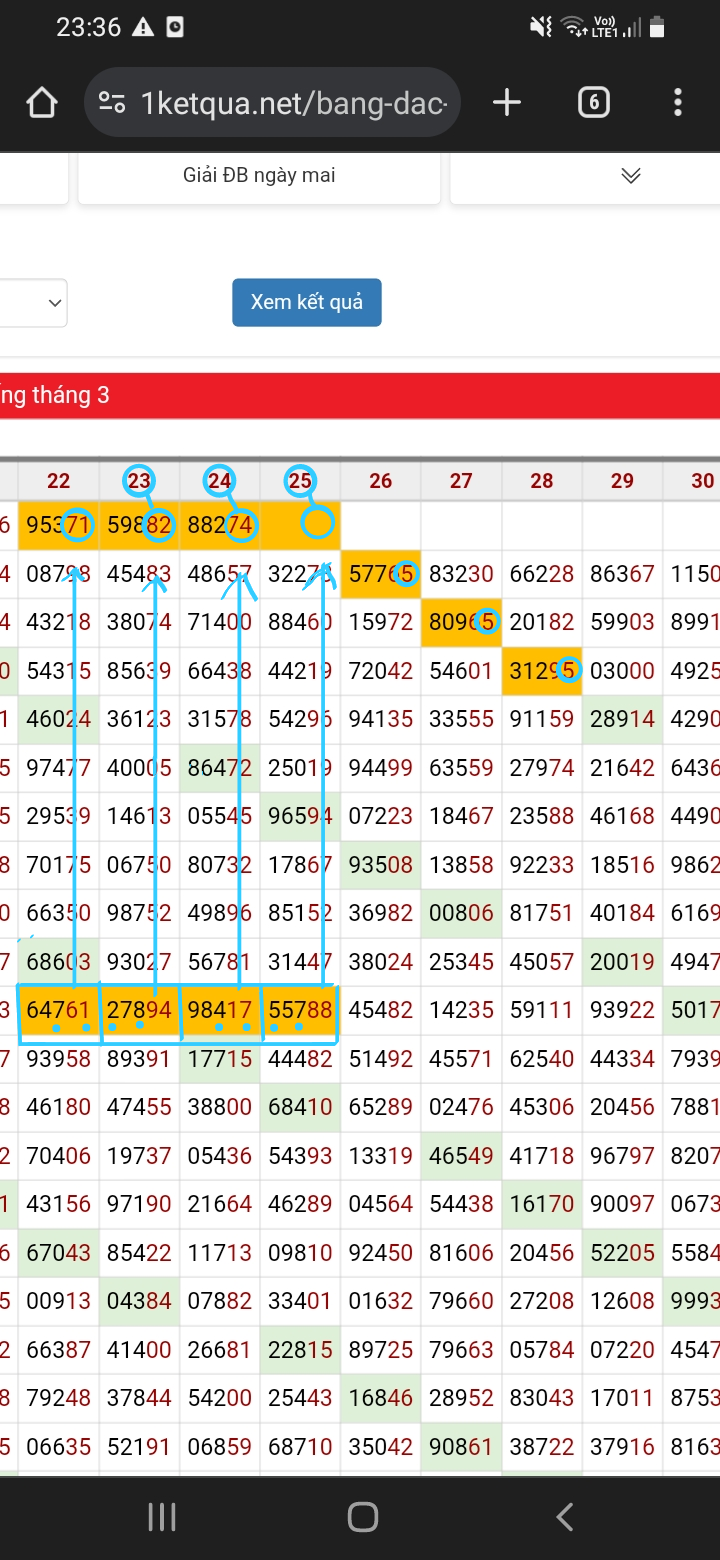Viewport: 720px width, 1560px height.
Task: Select the Giải ĐB ngày mai tab
Action: point(259,176)
